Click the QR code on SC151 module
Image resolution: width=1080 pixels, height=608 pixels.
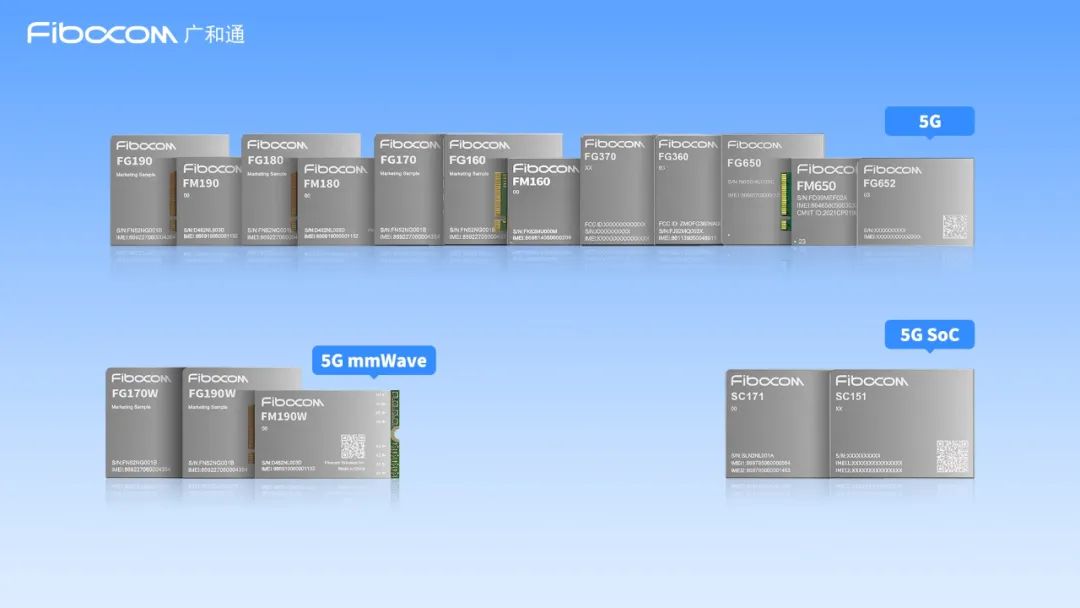951,456
